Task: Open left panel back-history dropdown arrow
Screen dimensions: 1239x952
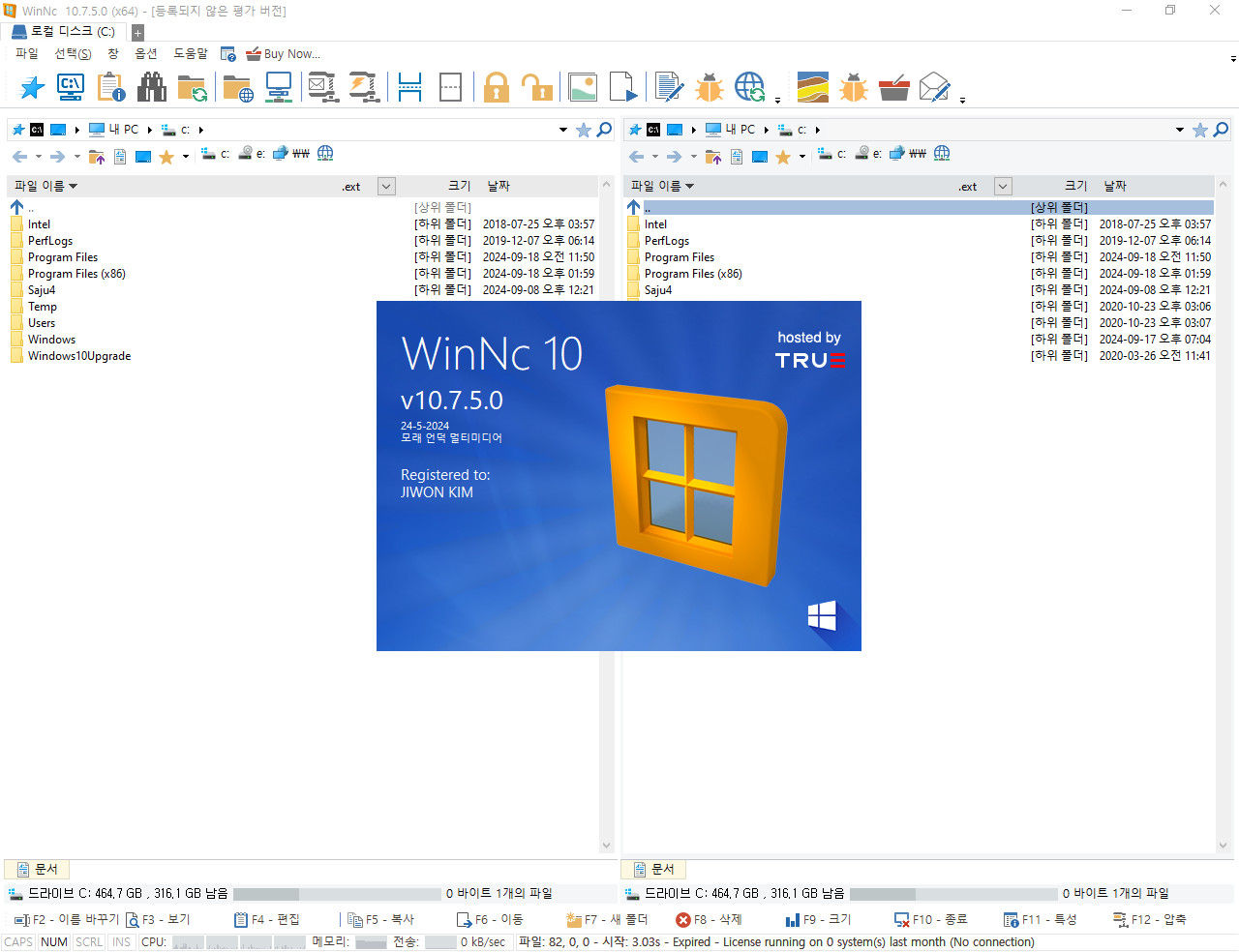Action: [39, 157]
